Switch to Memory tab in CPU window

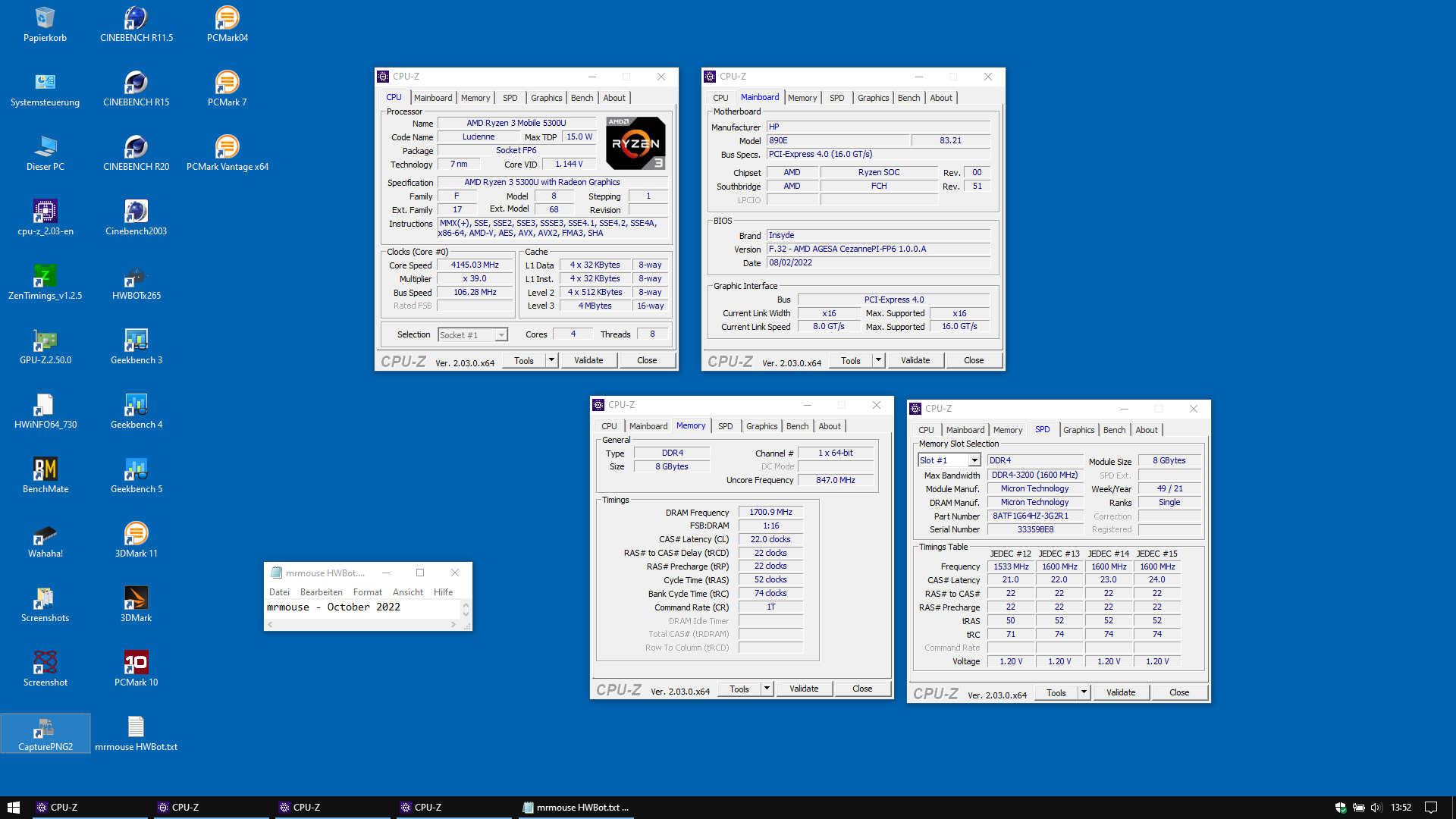tap(475, 98)
